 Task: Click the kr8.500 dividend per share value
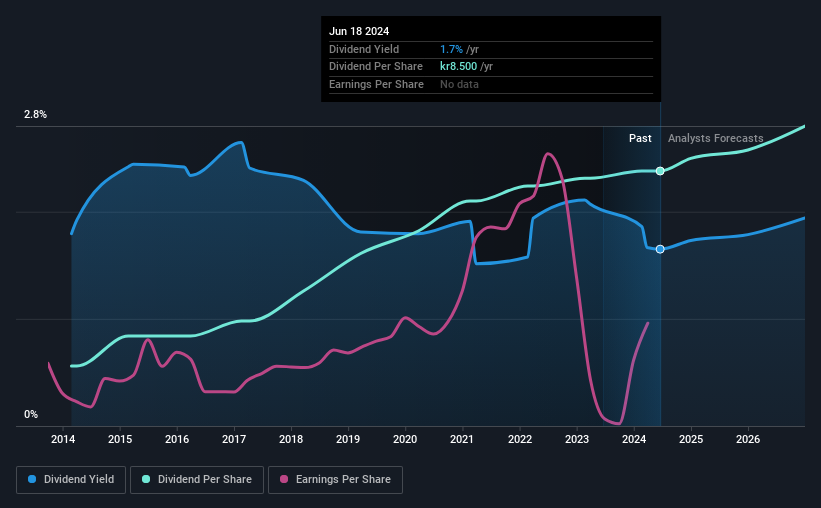click(x=459, y=67)
